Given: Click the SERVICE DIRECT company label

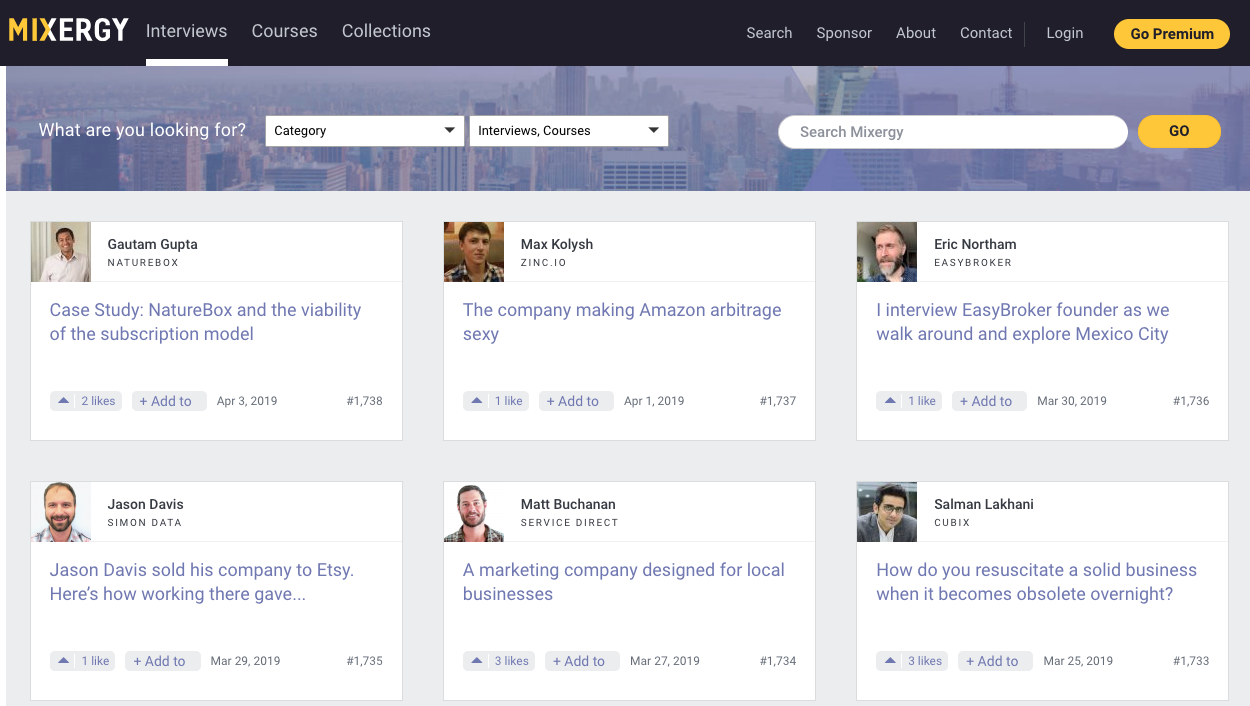Looking at the screenshot, I should coord(570,523).
